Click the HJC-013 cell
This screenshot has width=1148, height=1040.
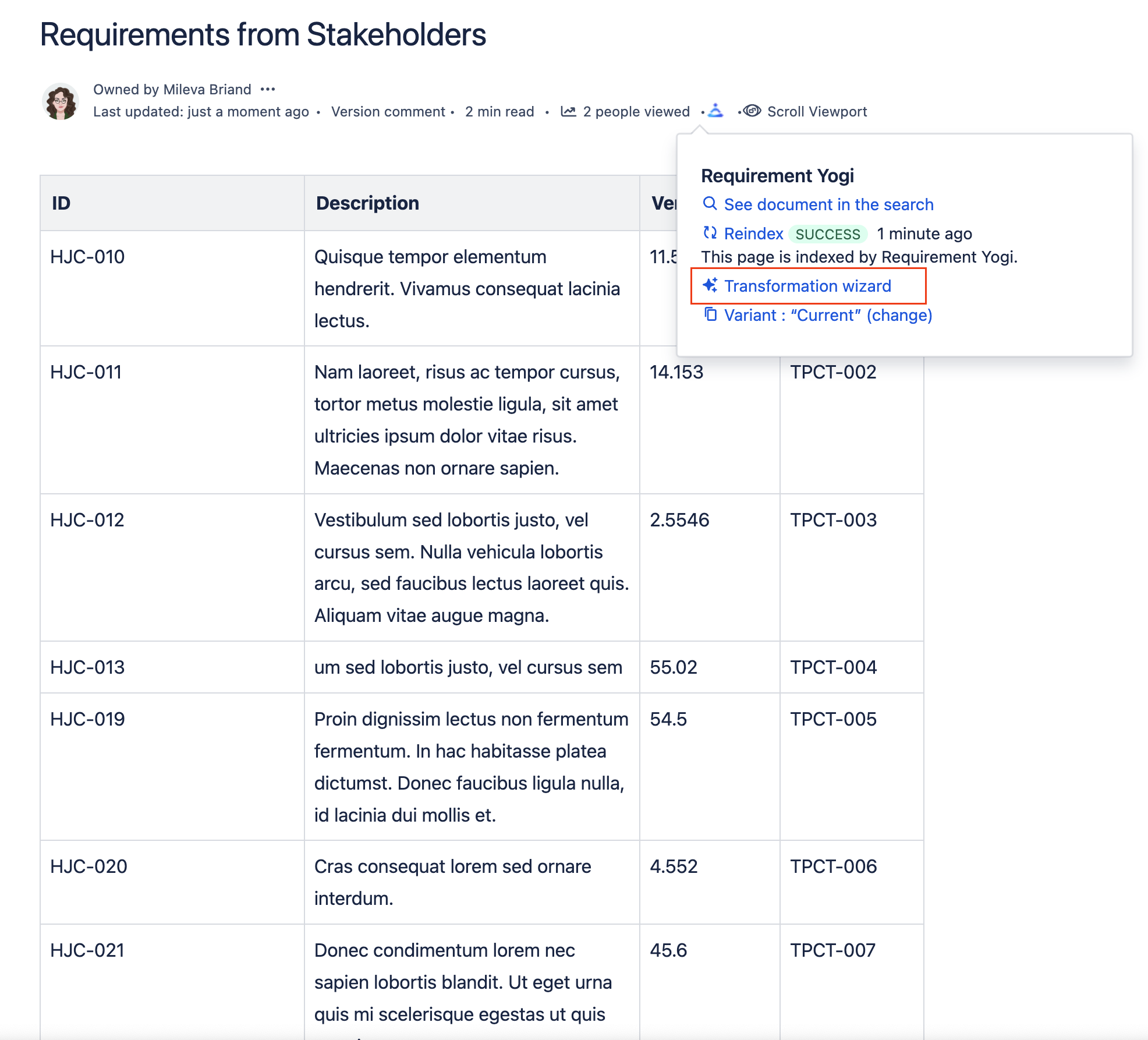coord(87,667)
